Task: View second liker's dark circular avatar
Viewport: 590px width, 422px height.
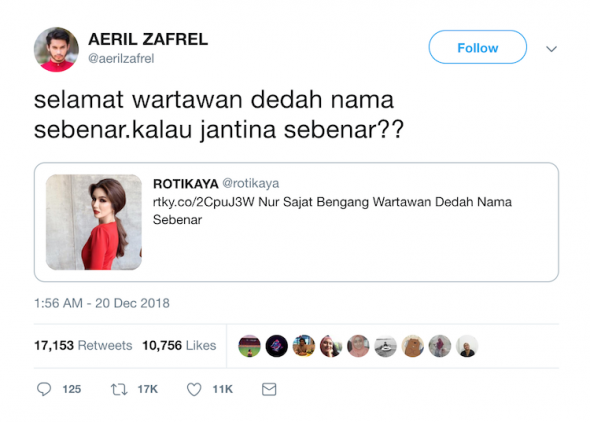Action: (277, 346)
